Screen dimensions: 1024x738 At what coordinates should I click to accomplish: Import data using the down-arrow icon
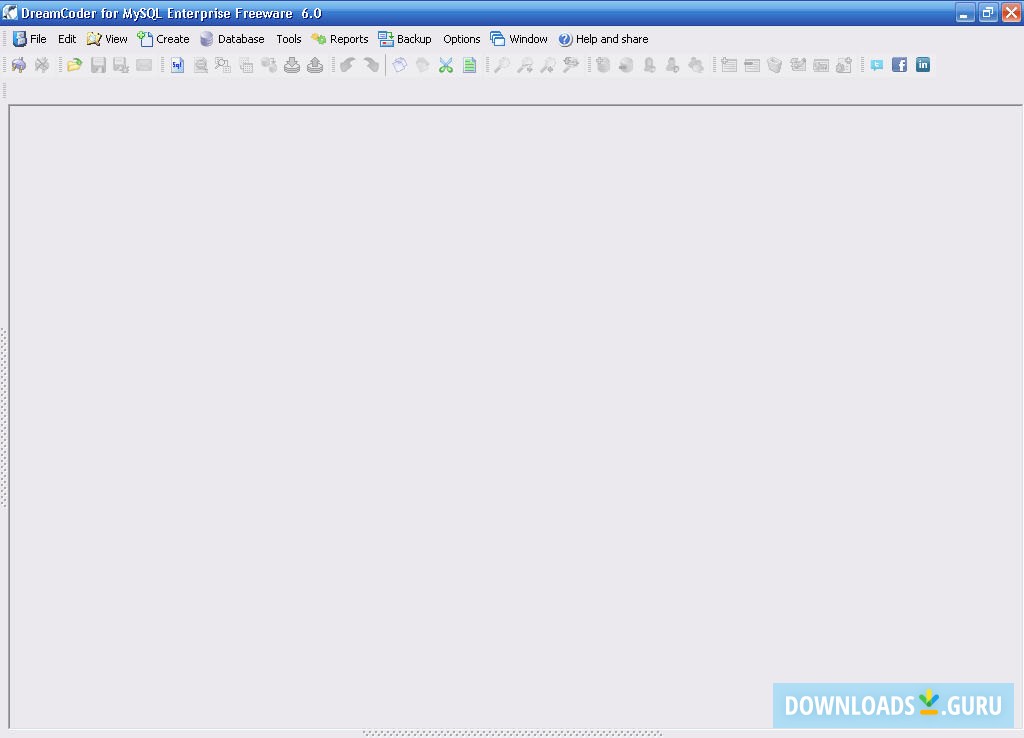[289, 64]
